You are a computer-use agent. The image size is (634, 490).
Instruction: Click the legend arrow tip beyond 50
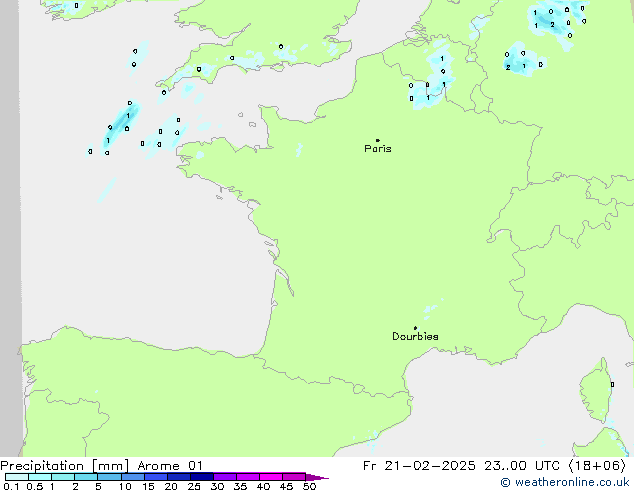[317, 477]
